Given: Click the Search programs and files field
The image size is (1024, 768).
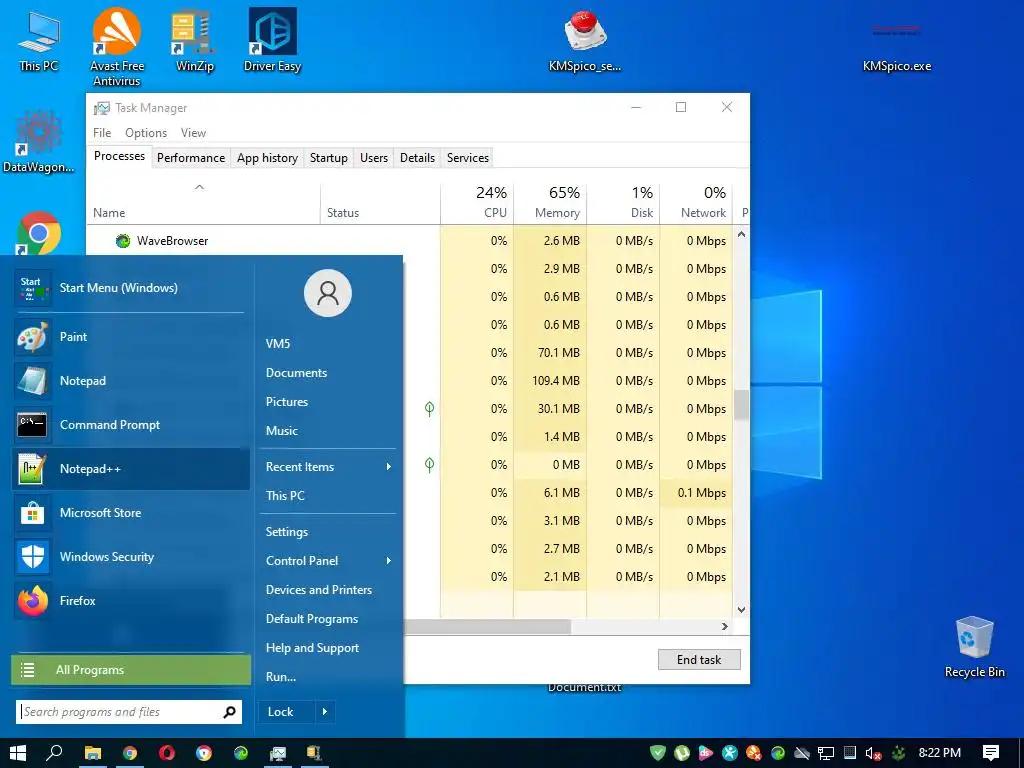Looking at the screenshot, I should (129, 712).
